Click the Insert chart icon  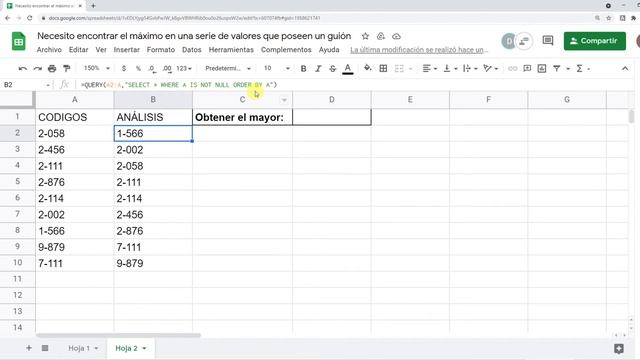pyautogui.click(x=542, y=69)
